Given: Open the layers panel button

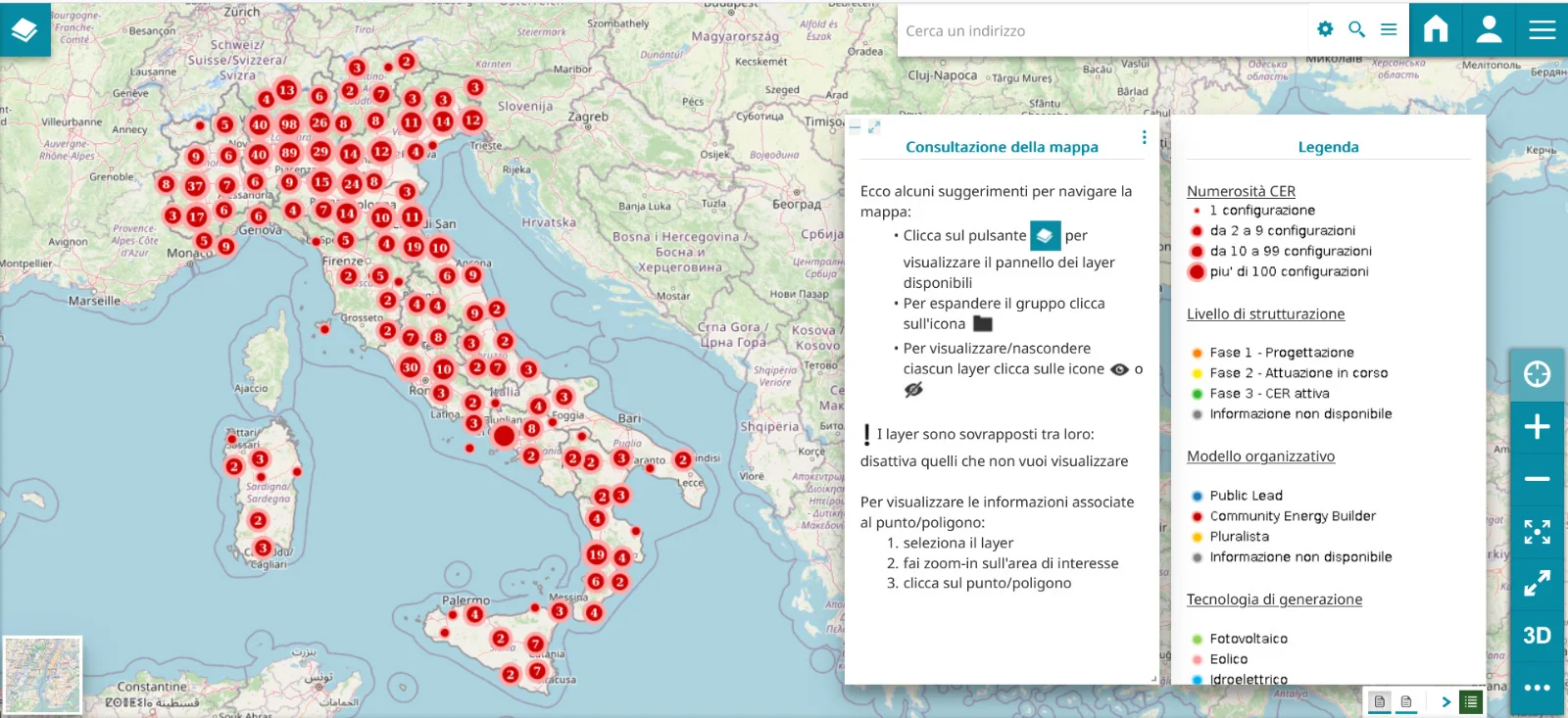Looking at the screenshot, I should point(24,29).
